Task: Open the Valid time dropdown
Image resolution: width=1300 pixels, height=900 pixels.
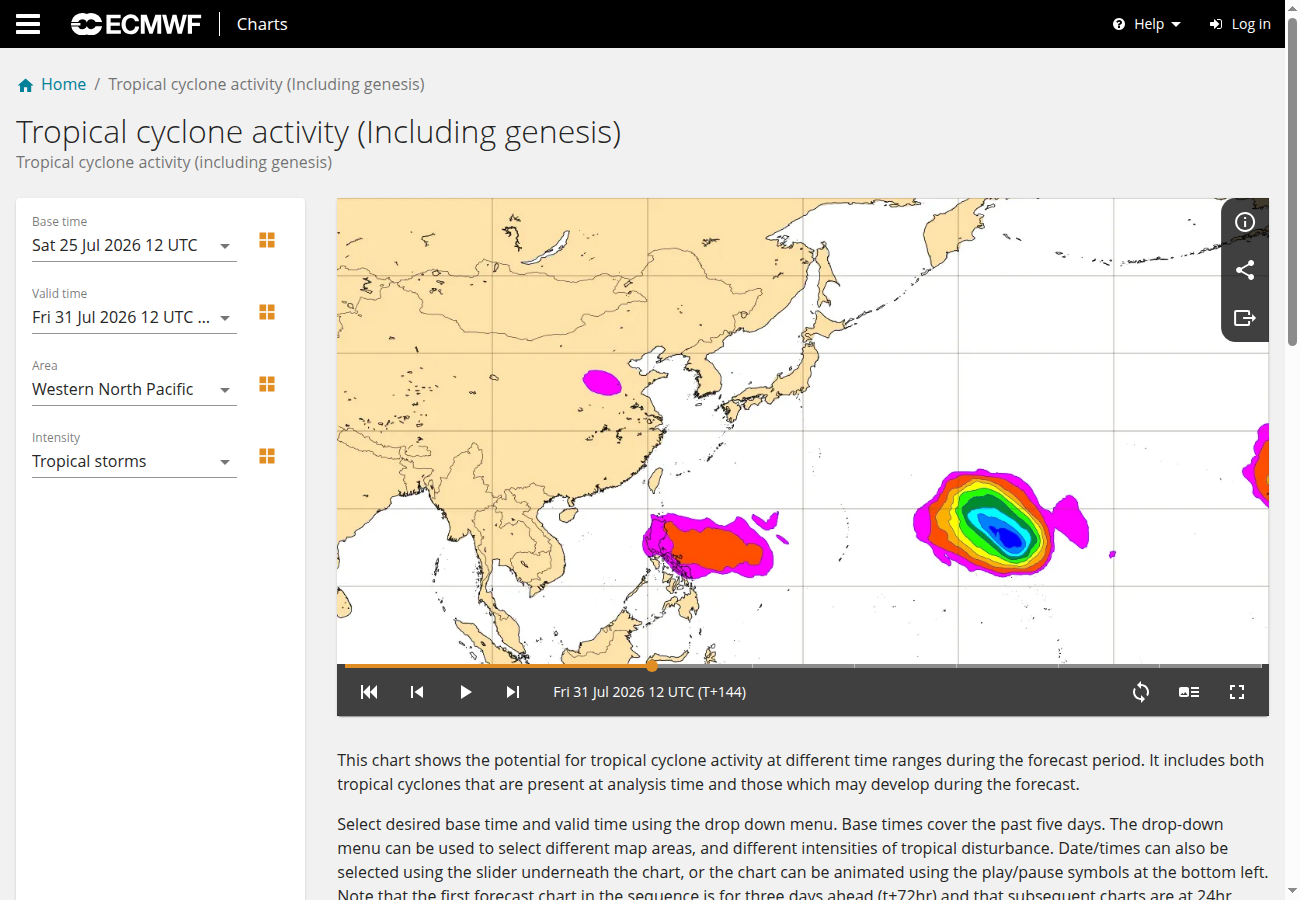Action: tap(134, 317)
